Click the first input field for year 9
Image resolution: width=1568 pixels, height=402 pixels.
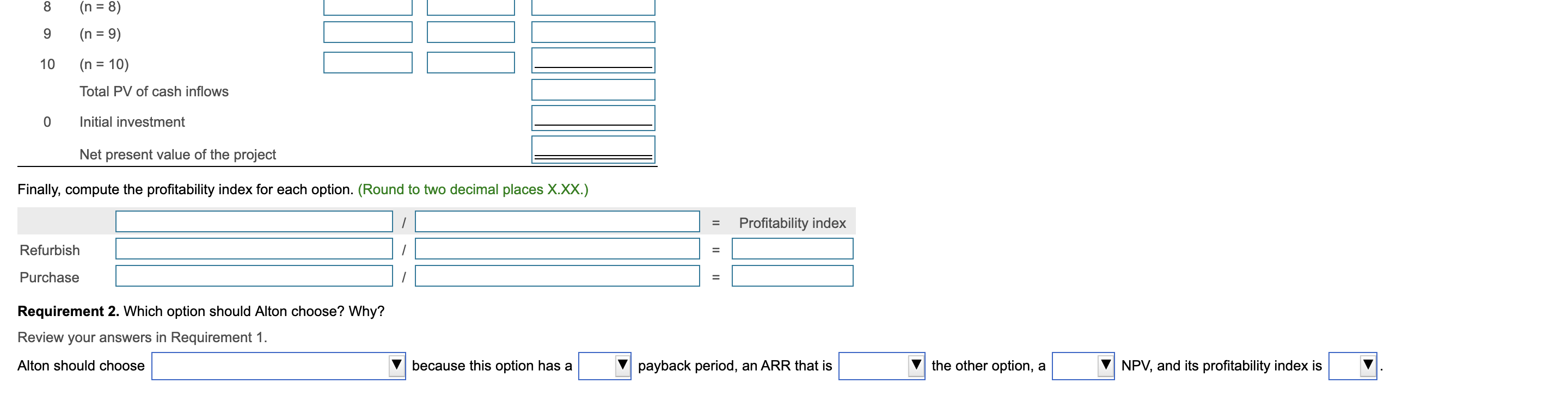tap(367, 32)
